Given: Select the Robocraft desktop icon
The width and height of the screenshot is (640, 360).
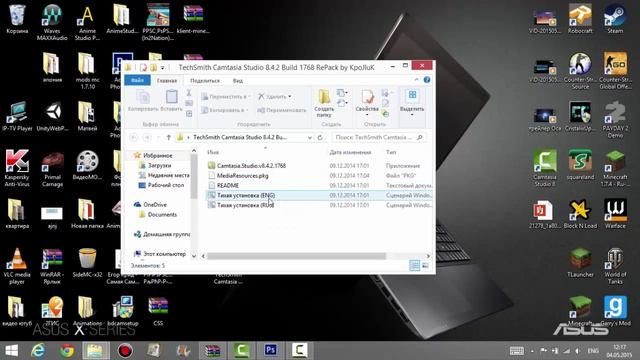Looking at the screenshot, I should tap(580, 19).
